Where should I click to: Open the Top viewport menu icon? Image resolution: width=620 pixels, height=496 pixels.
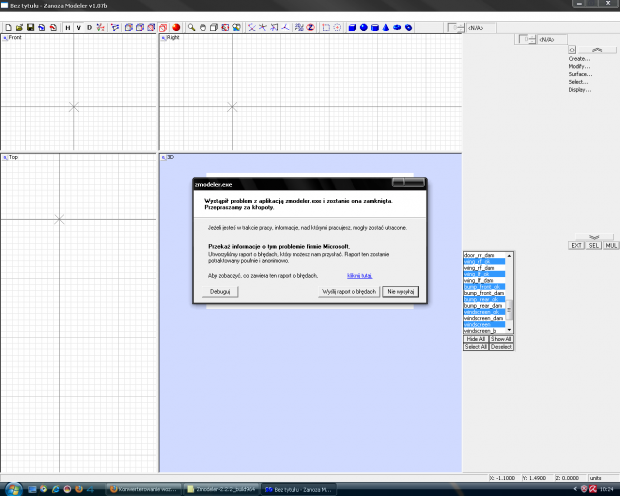click(x=5, y=157)
